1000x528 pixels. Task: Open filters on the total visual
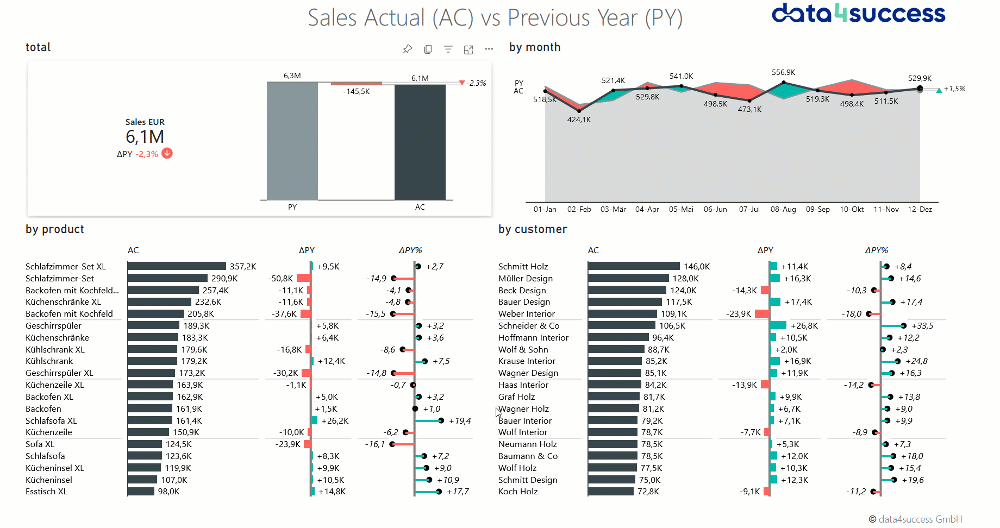point(448,49)
